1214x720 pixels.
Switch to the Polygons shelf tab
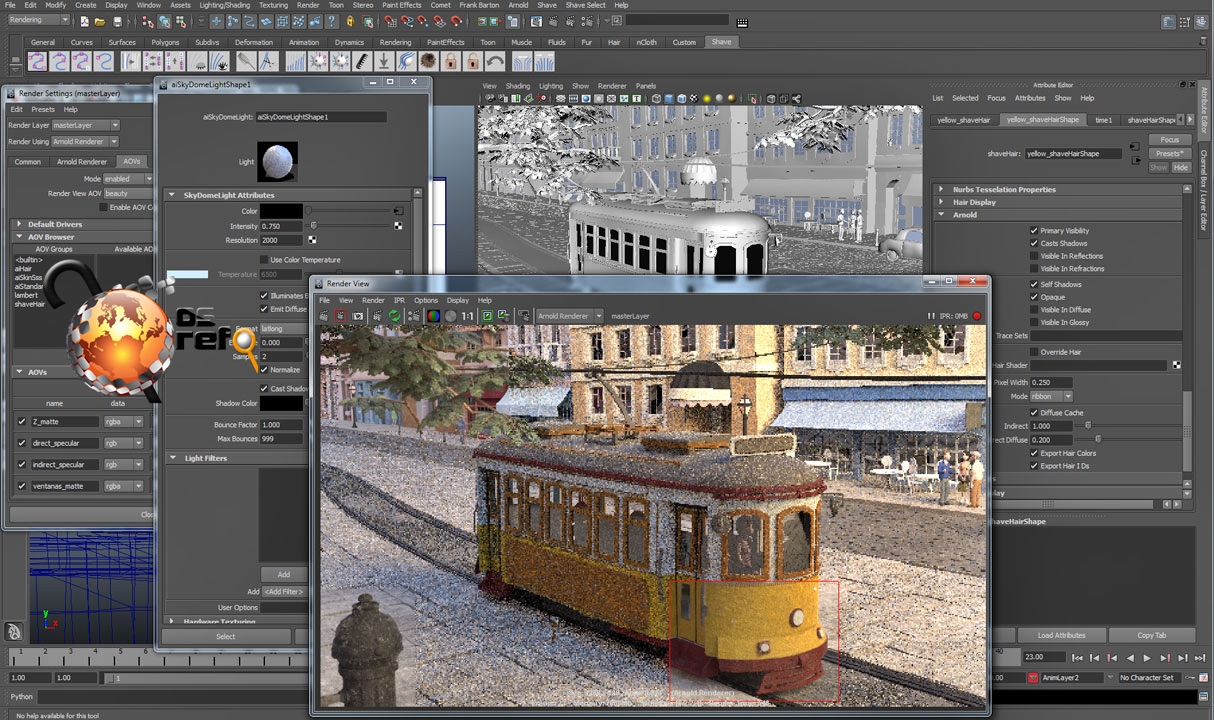tap(165, 42)
